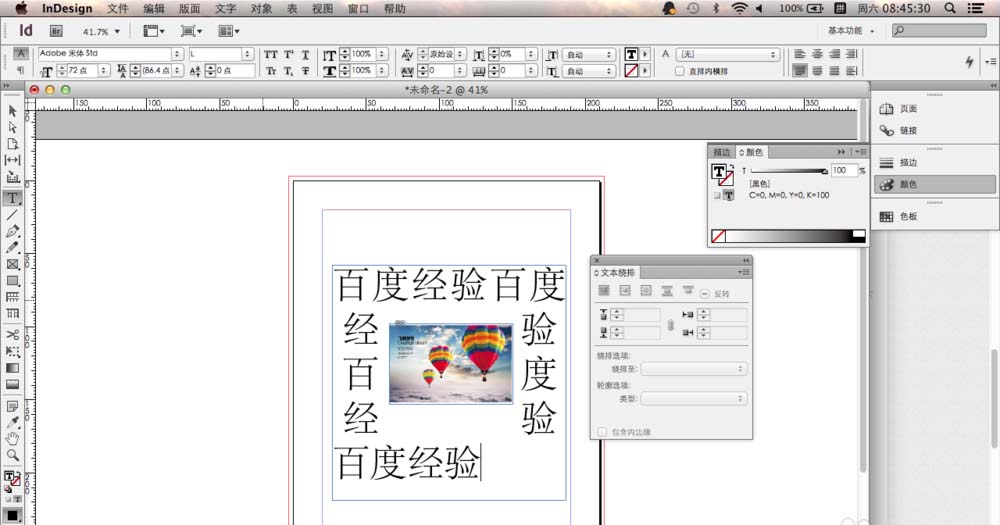Open the view options dropdown in application bar
This screenshot has height=525, width=1000.
click(154, 31)
